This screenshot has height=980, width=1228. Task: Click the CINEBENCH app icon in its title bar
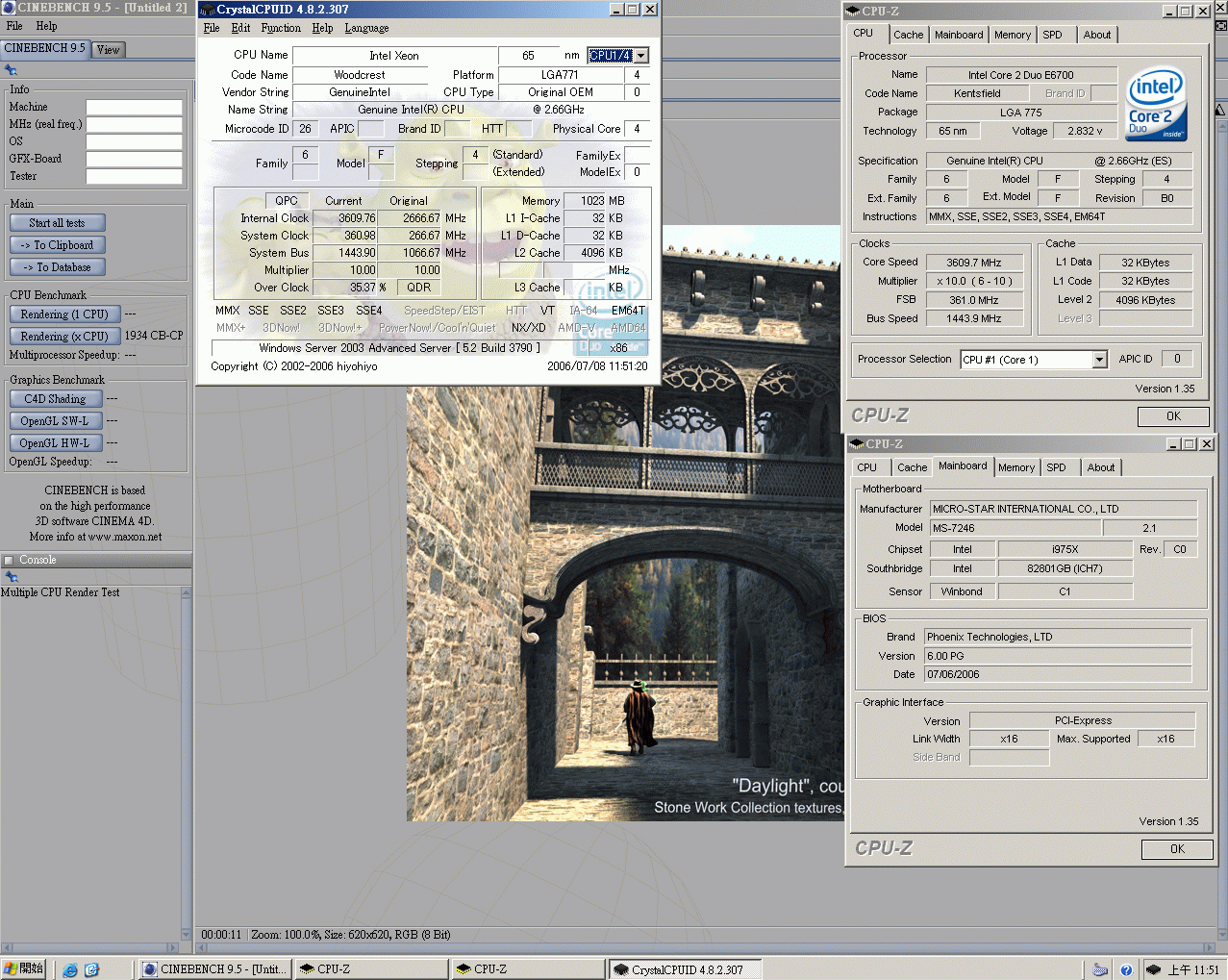9,8
